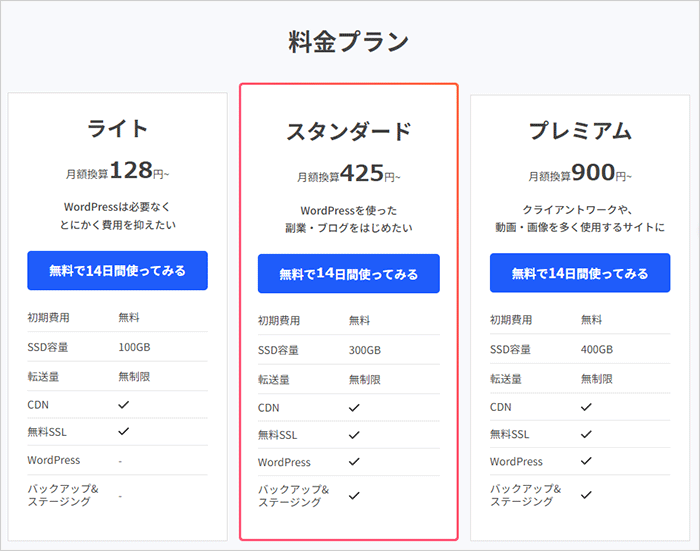Click the 無料SSL checkmark in ライト plan

124,431
